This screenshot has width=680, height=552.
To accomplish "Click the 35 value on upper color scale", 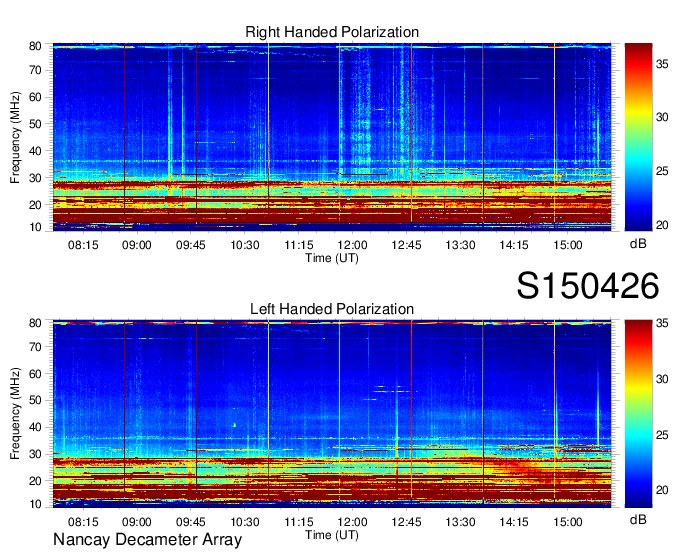I will pos(662,64).
